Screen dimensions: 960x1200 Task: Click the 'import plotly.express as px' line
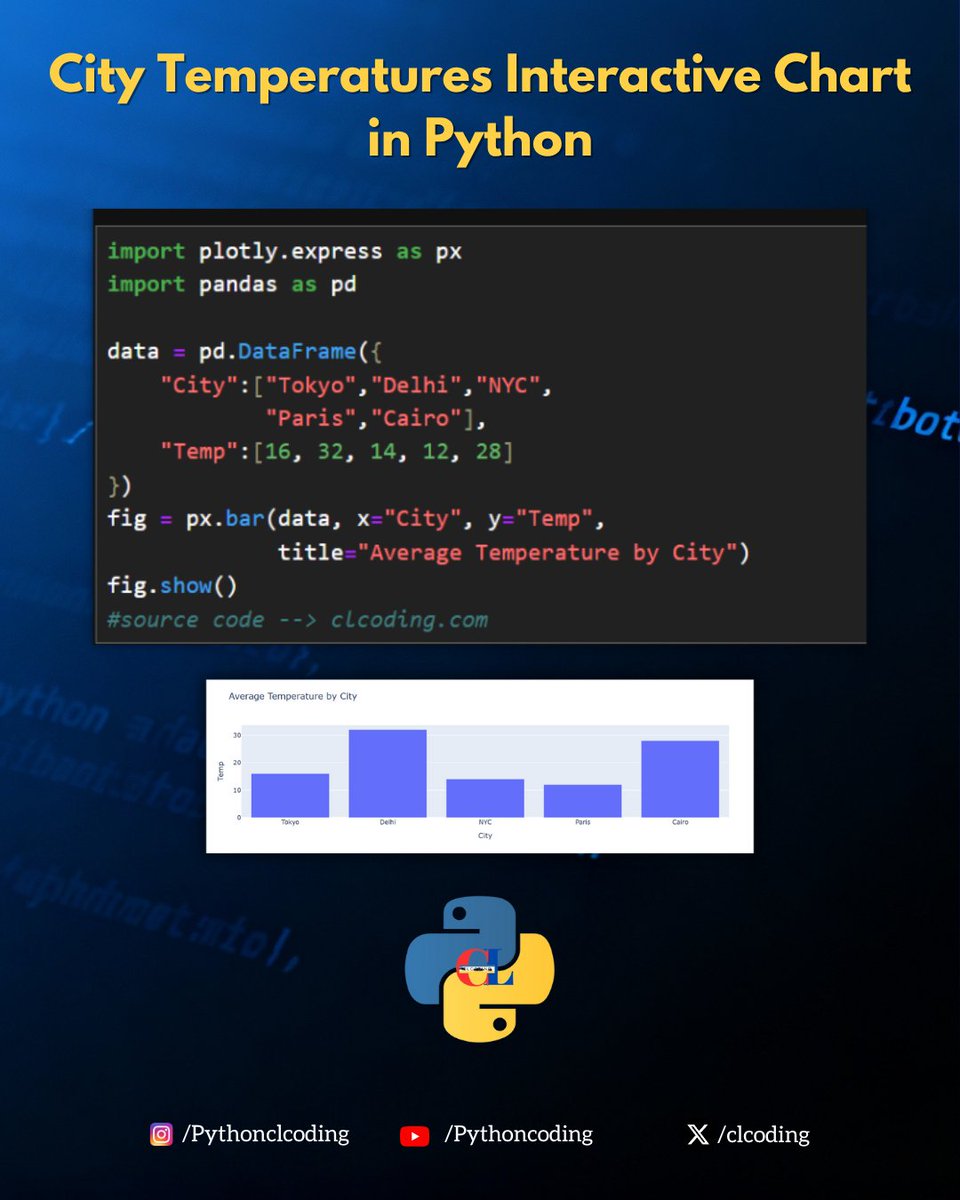(285, 251)
